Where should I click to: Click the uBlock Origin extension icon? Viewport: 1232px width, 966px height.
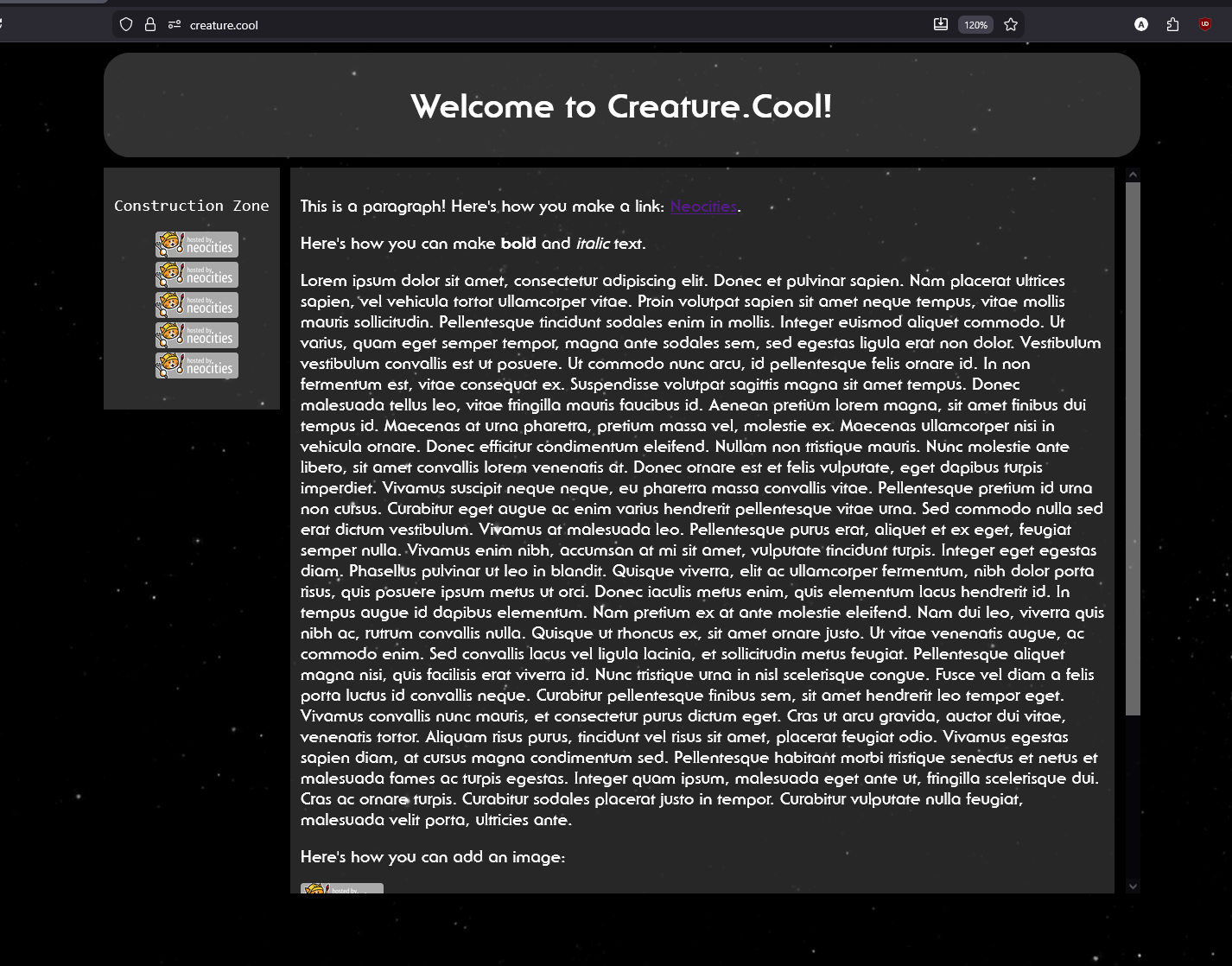[1205, 25]
